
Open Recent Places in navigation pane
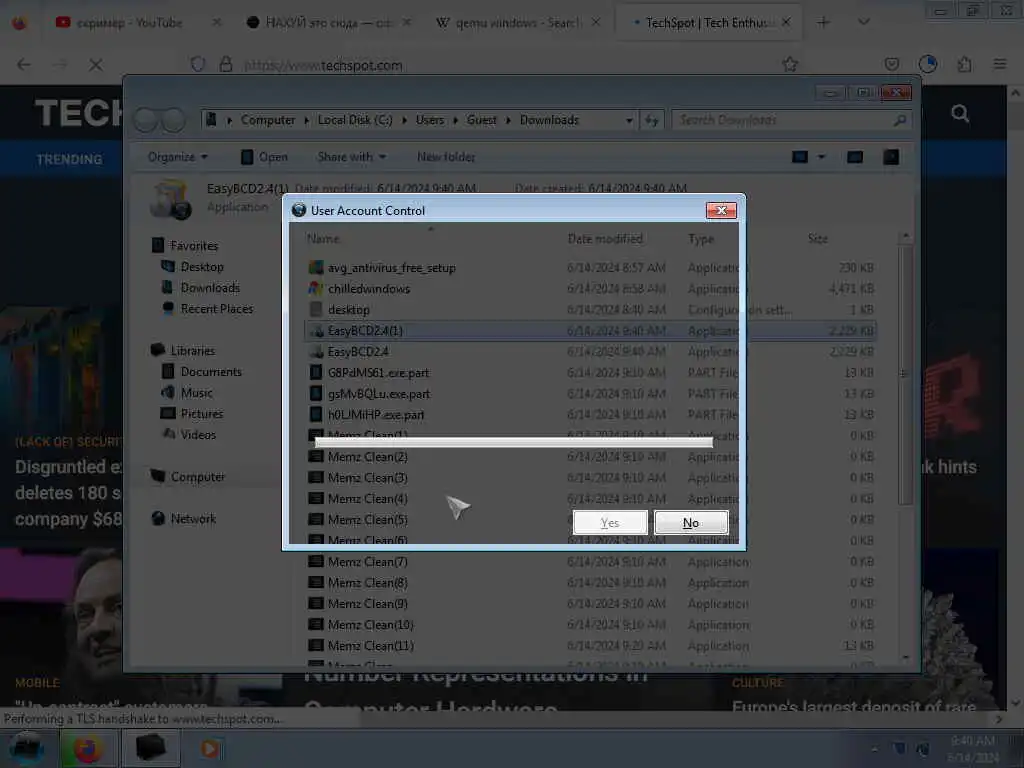(x=217, y=308)
